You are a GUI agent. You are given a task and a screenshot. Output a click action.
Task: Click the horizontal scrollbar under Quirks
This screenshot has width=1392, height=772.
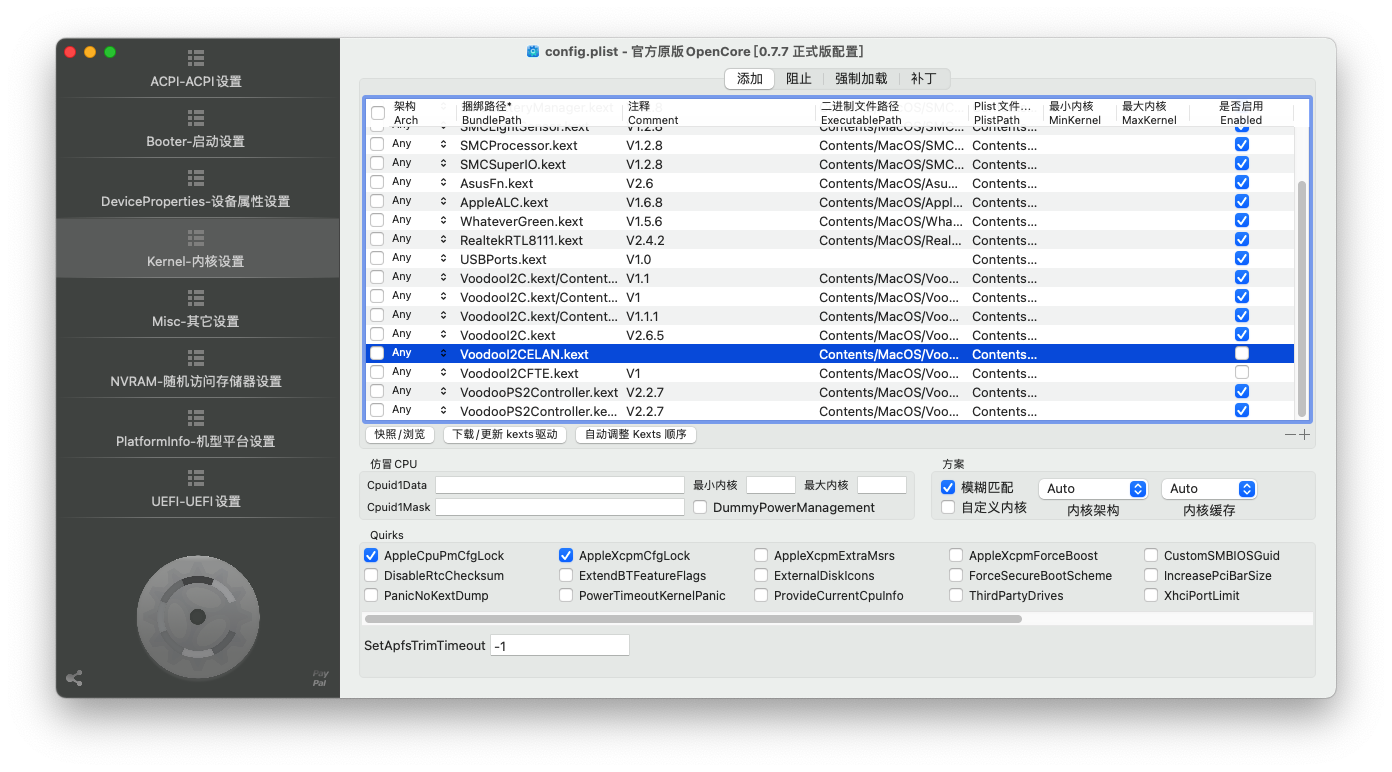(x=693, y=619)
